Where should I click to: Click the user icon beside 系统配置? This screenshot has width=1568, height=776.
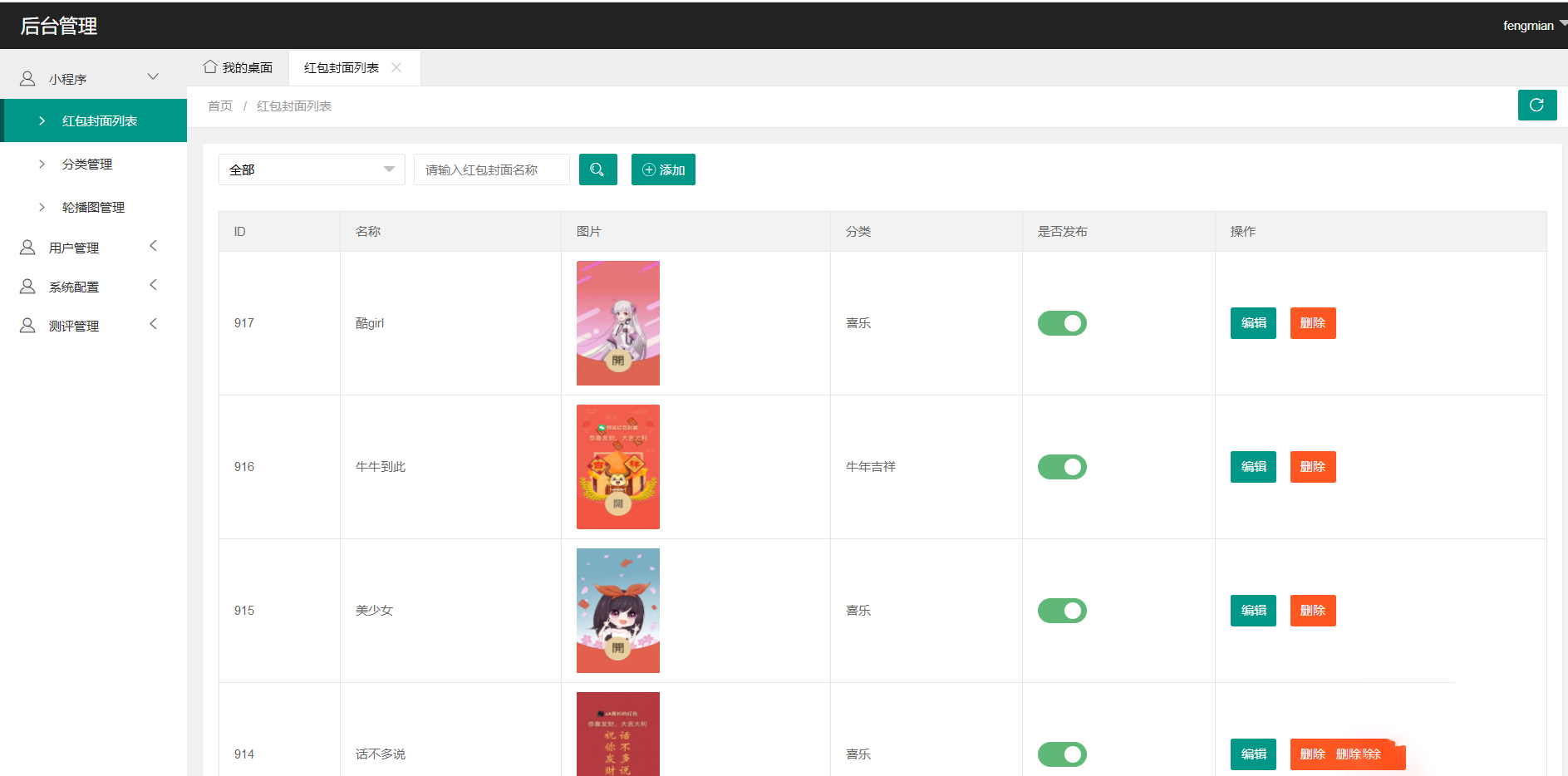(27, 287)
